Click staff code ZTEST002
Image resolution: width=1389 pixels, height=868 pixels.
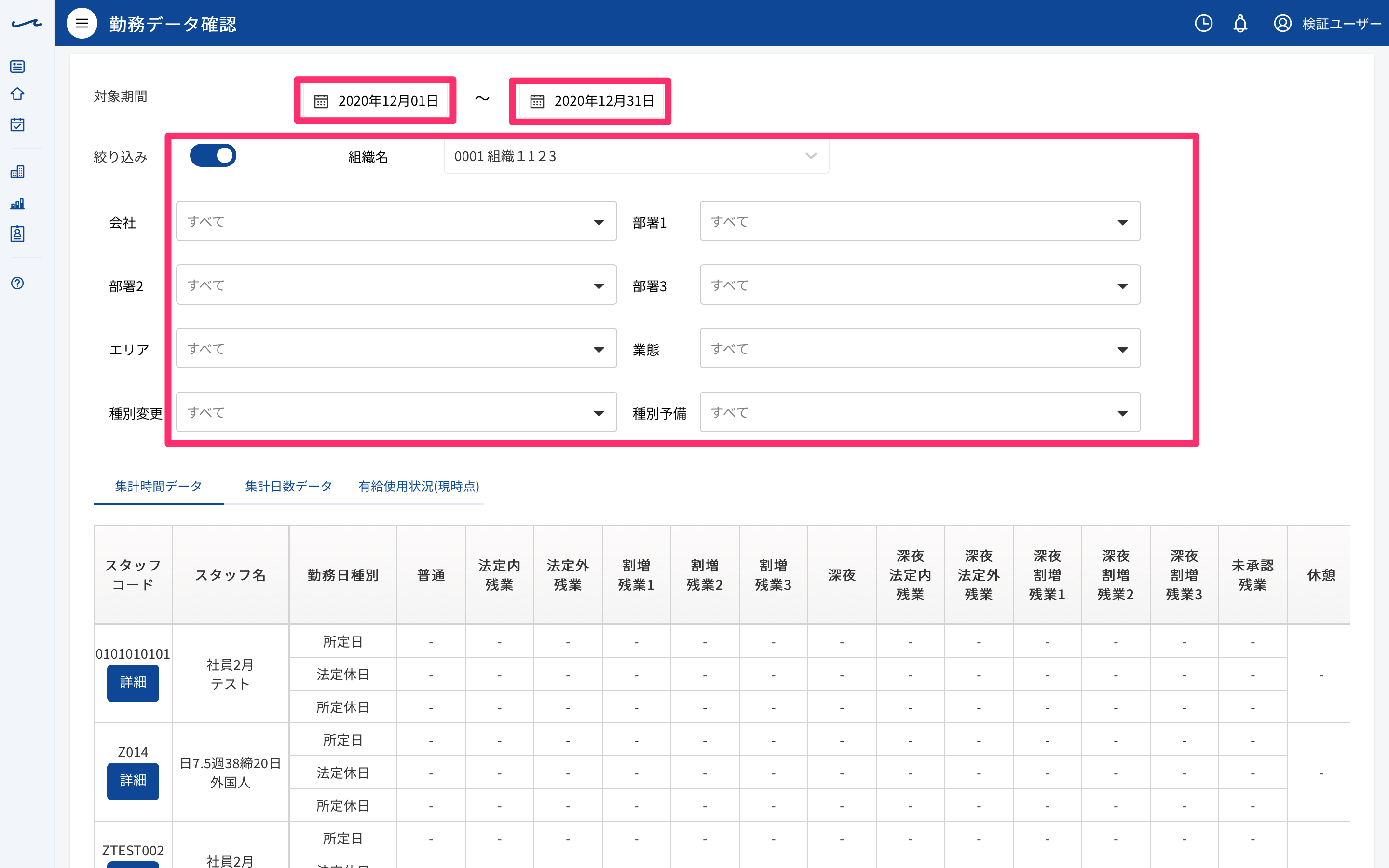[133, 851]
